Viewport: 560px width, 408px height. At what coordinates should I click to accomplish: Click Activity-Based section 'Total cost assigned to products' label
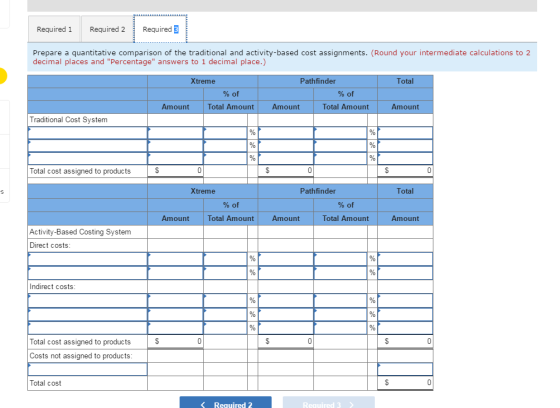pos(80,342)
